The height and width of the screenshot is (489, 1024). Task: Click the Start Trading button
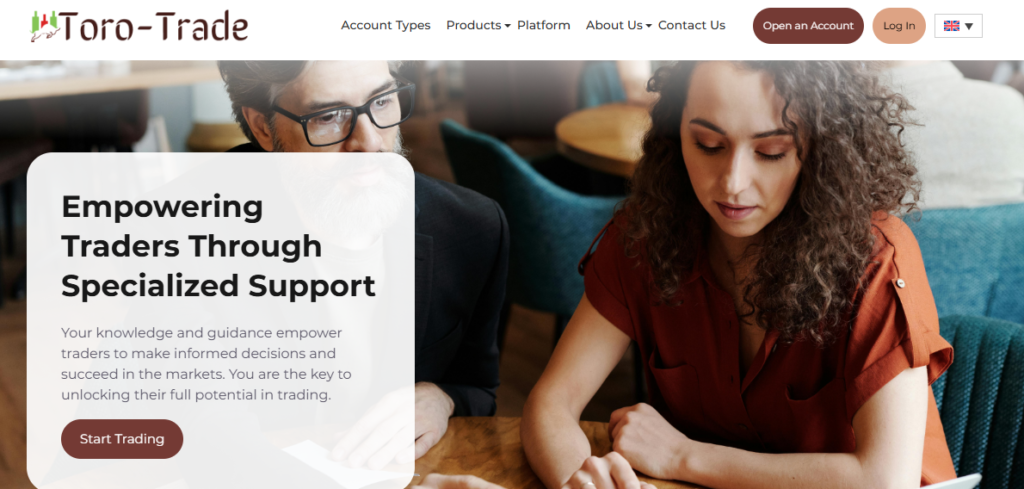pos(122,439)
